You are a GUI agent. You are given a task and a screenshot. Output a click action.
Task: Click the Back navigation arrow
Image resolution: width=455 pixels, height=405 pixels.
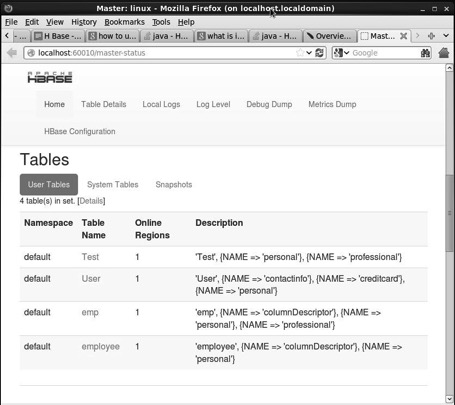12,53
